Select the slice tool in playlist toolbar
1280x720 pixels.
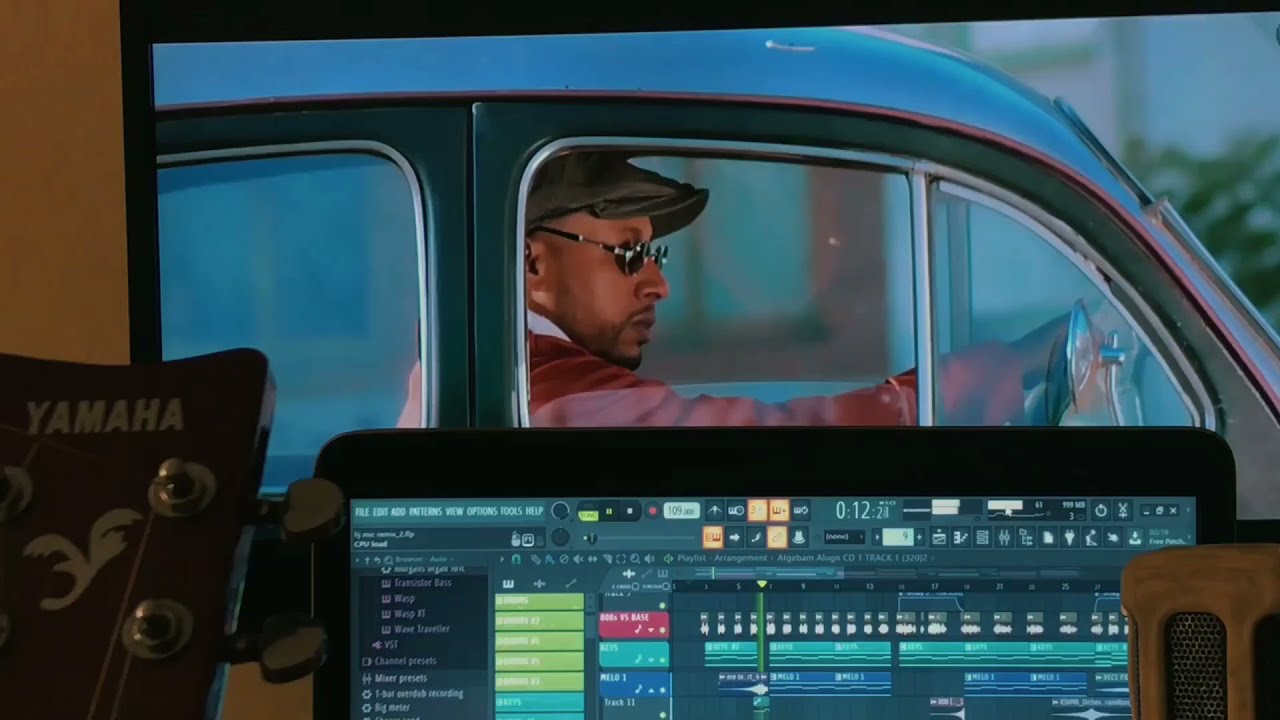point(606,559)
